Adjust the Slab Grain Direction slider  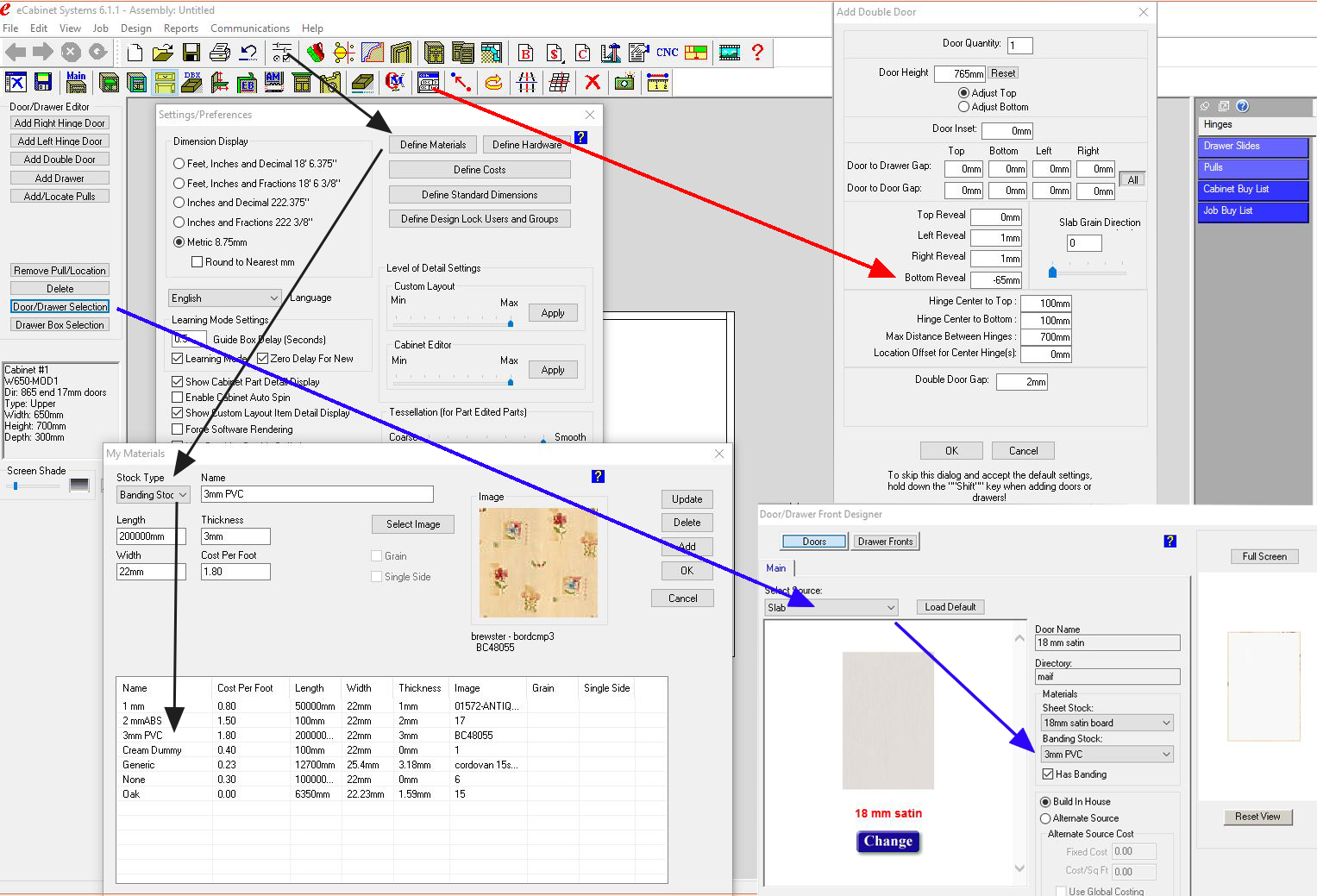pyautogui.click(x=1052, y=272)
